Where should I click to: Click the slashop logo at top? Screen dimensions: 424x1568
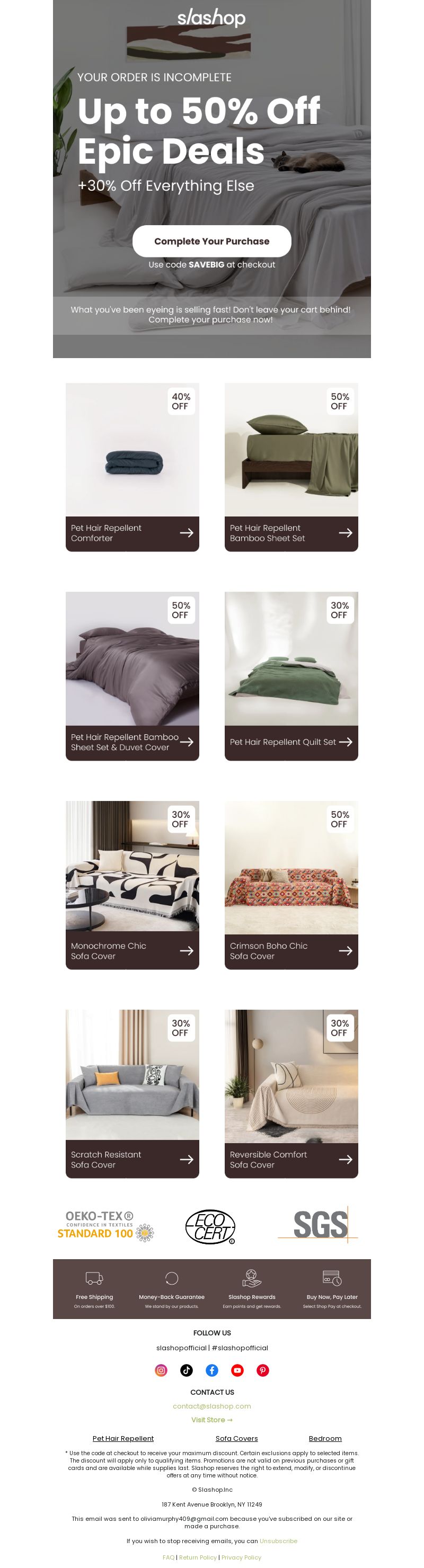(211, 18)
